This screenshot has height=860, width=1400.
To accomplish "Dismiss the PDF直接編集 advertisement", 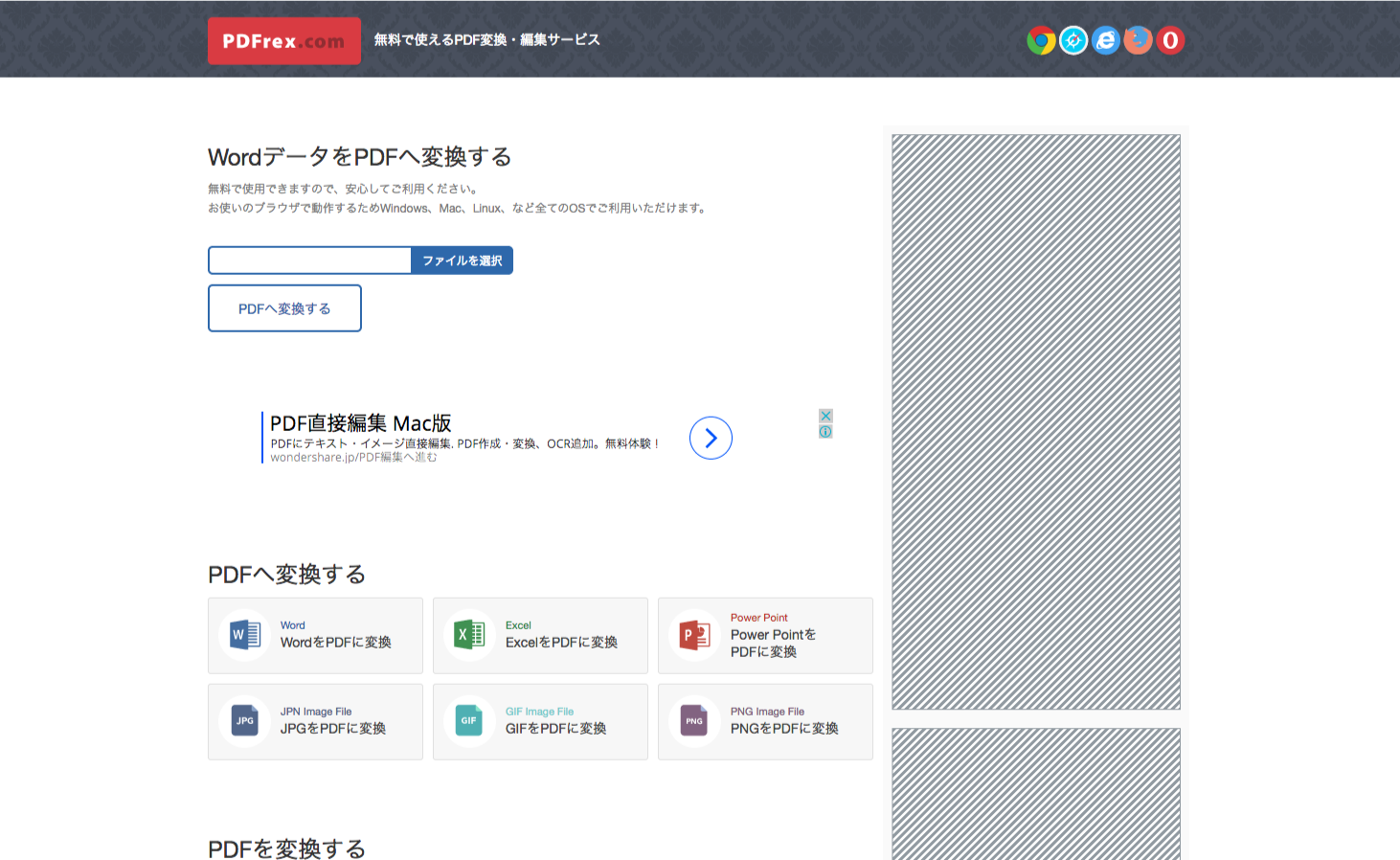I will click(824, 416).
